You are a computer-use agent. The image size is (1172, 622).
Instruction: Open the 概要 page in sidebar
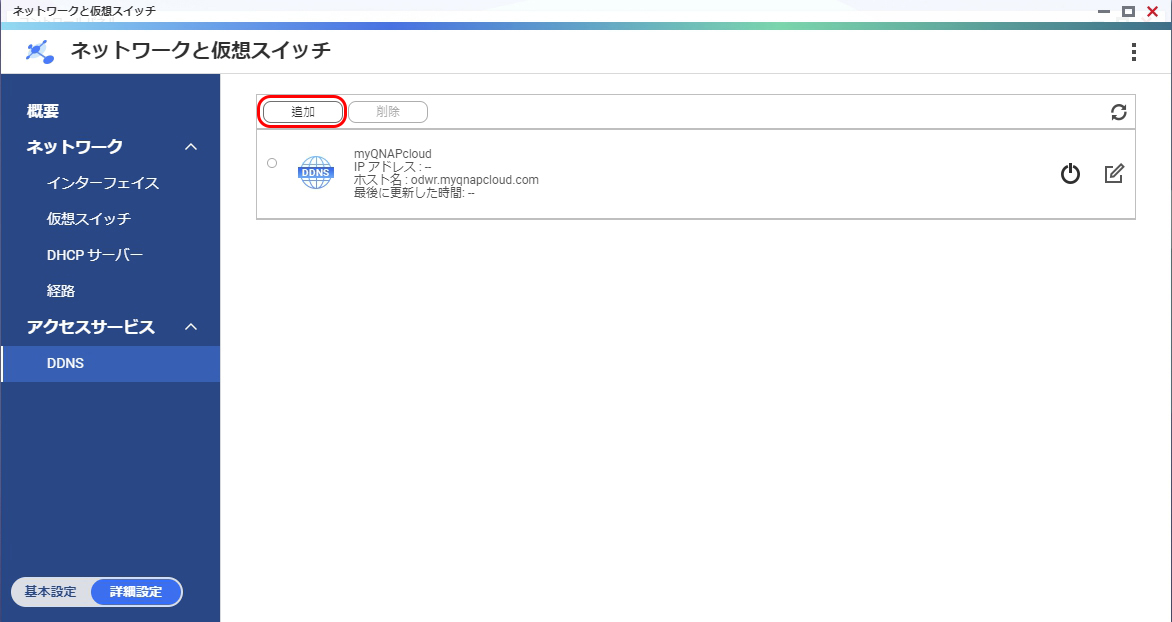pos(43,111)
